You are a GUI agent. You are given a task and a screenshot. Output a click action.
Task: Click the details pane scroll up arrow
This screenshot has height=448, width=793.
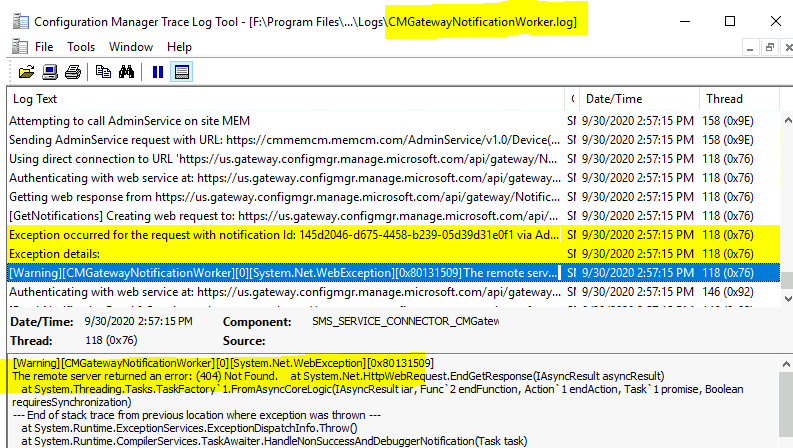(x=786, y=364)
